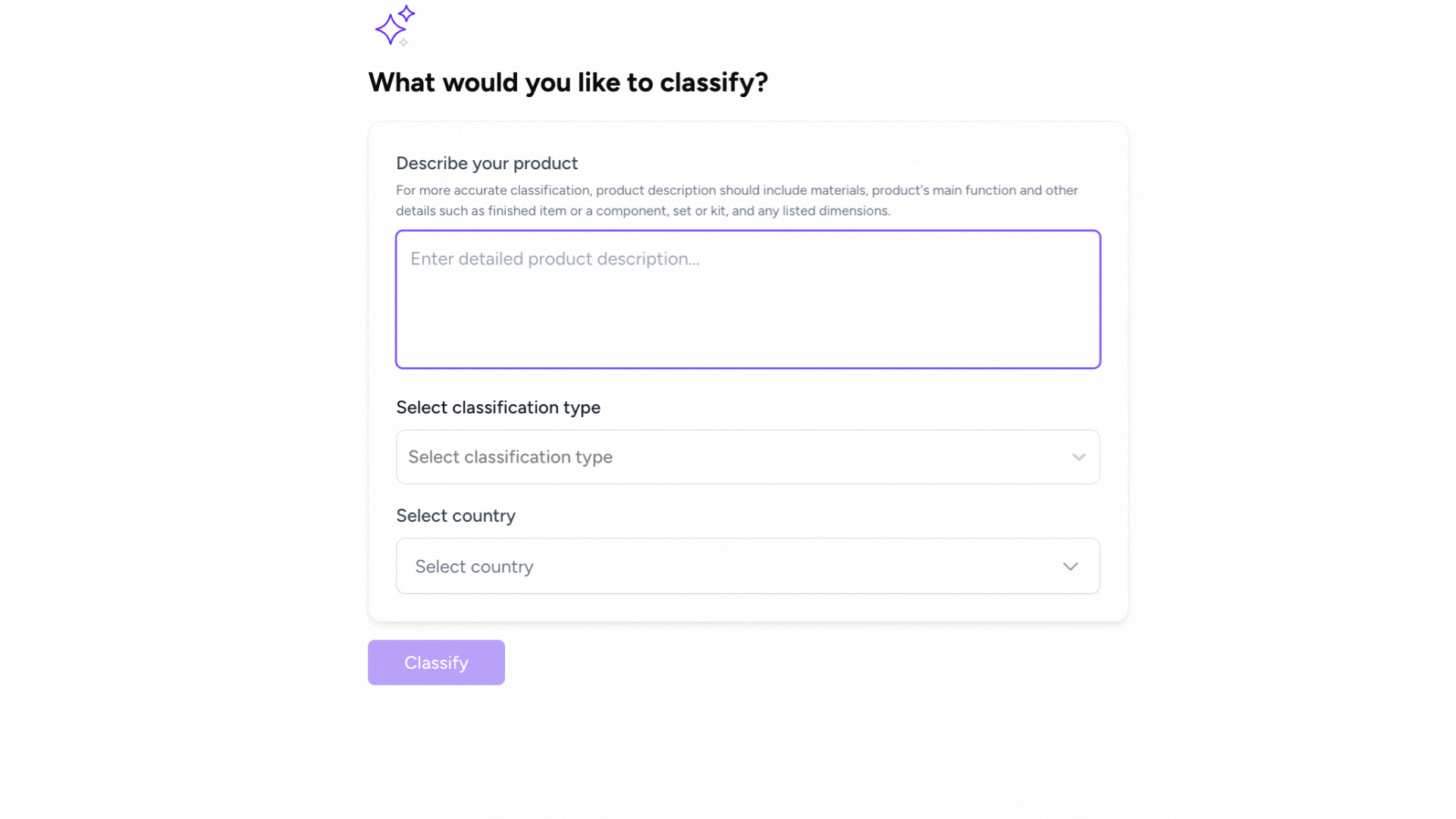Click the 'What would you like to classify?' heading
The image size is (1456, 819).
pyautogui.click(x=568, y=82)
